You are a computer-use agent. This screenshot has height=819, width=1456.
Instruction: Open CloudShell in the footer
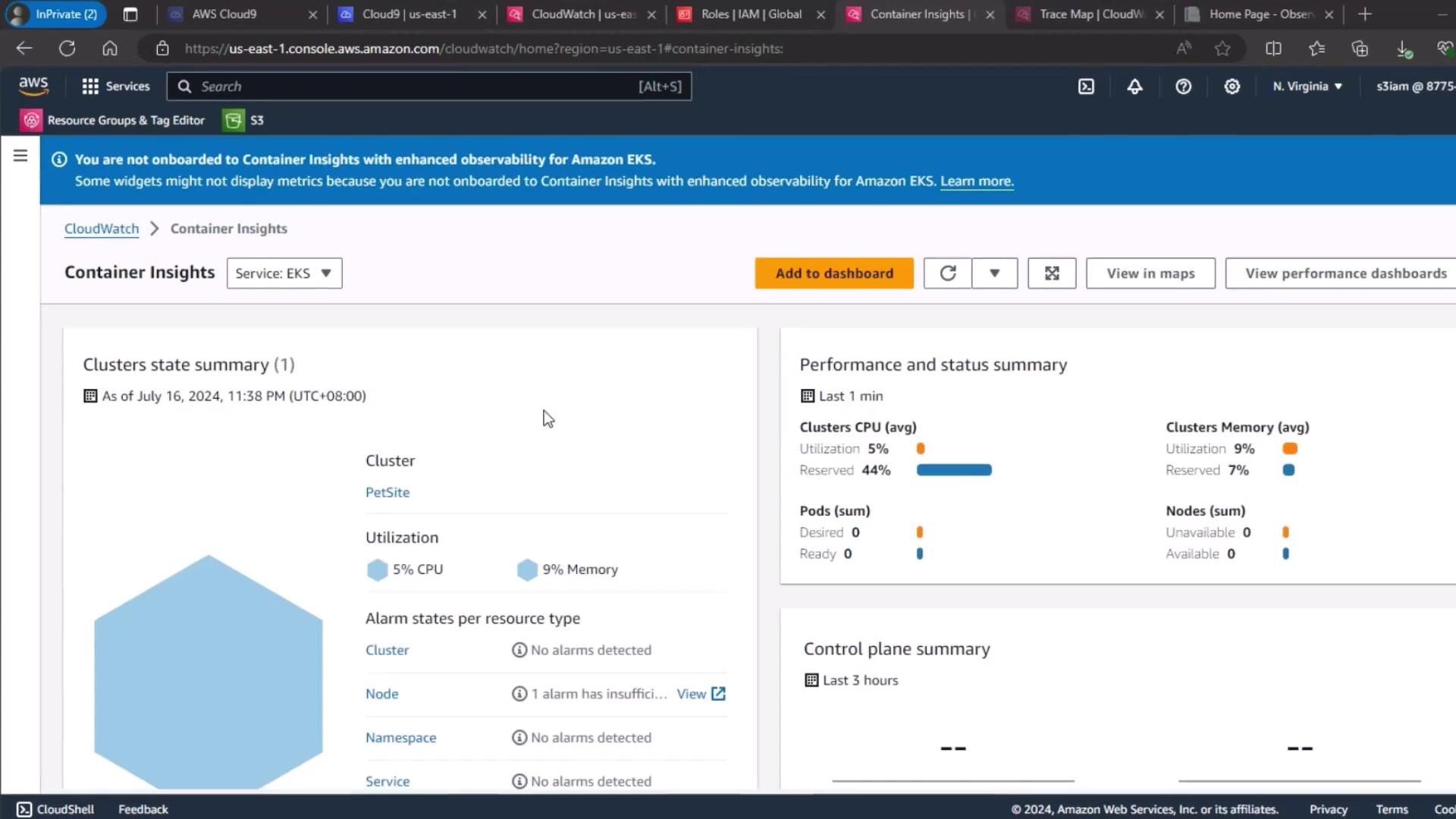[x=55, y=809]
